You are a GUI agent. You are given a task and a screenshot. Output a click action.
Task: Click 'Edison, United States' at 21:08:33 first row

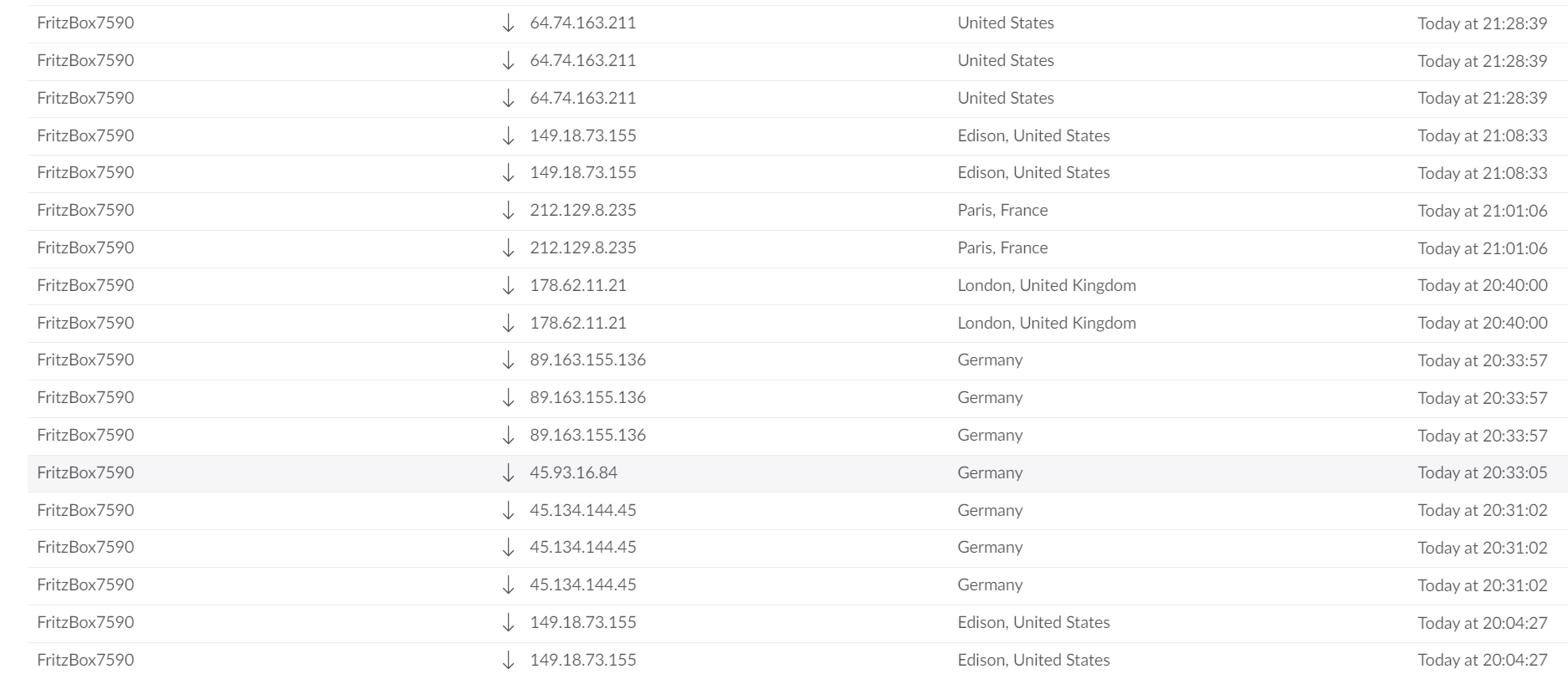pyautogui.click(x=1033, y=135)
